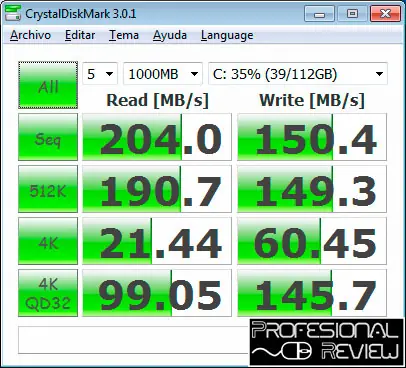406x368 pixels.
Task: Click the comment input field at bottom
Action: click(133, 340)
